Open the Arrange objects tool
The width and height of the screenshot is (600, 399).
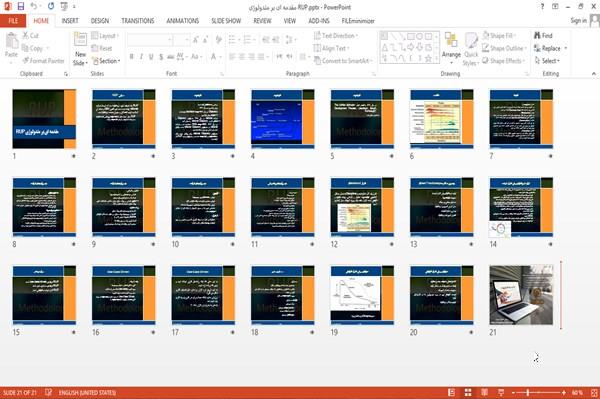(x=451, y=45)
